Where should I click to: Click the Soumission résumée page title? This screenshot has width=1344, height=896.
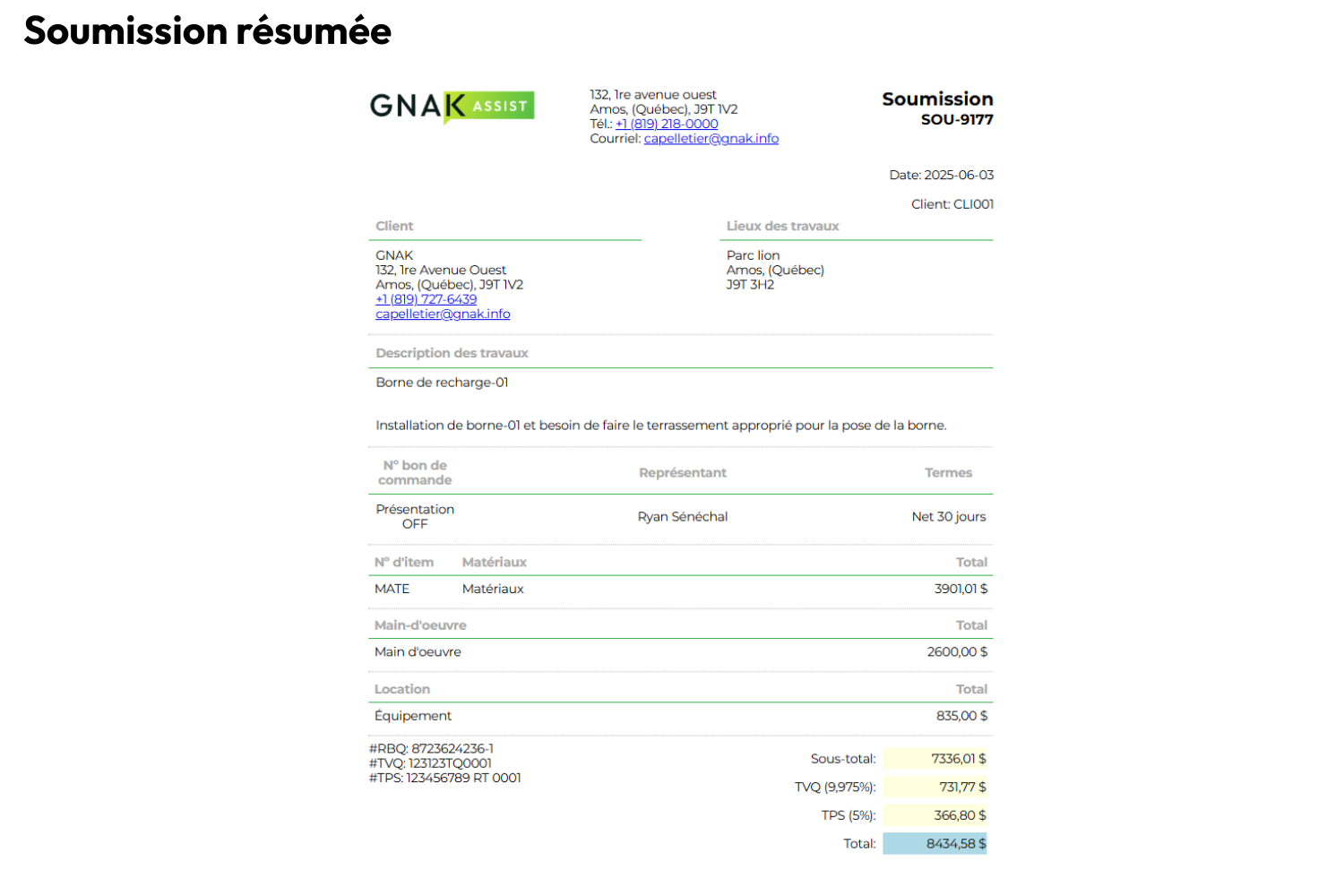pyautogui.click(x=208, y=31)
